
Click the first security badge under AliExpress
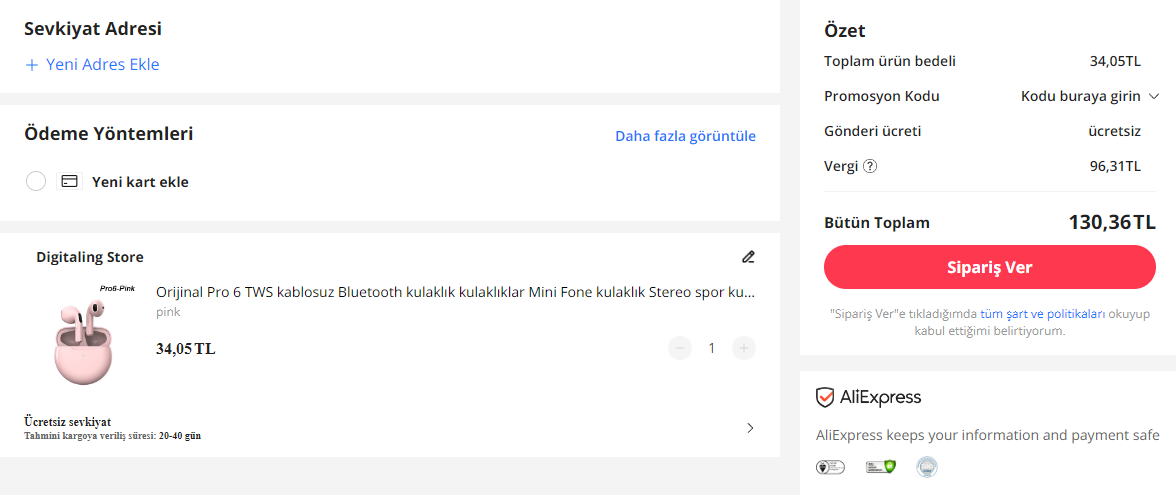pos(831,466)
